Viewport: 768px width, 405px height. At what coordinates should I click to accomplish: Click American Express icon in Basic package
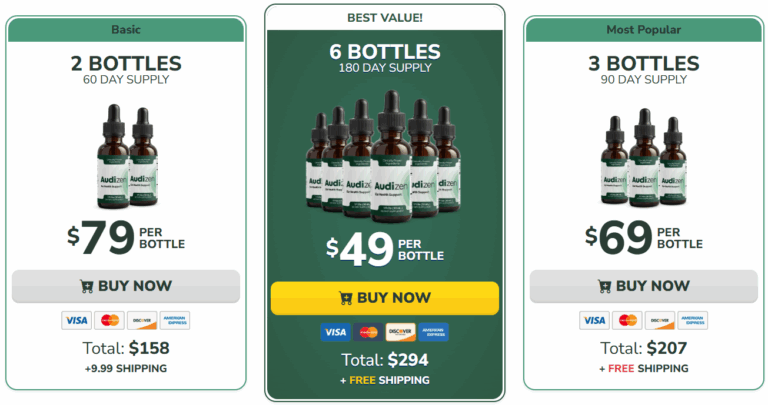[175, 320]
